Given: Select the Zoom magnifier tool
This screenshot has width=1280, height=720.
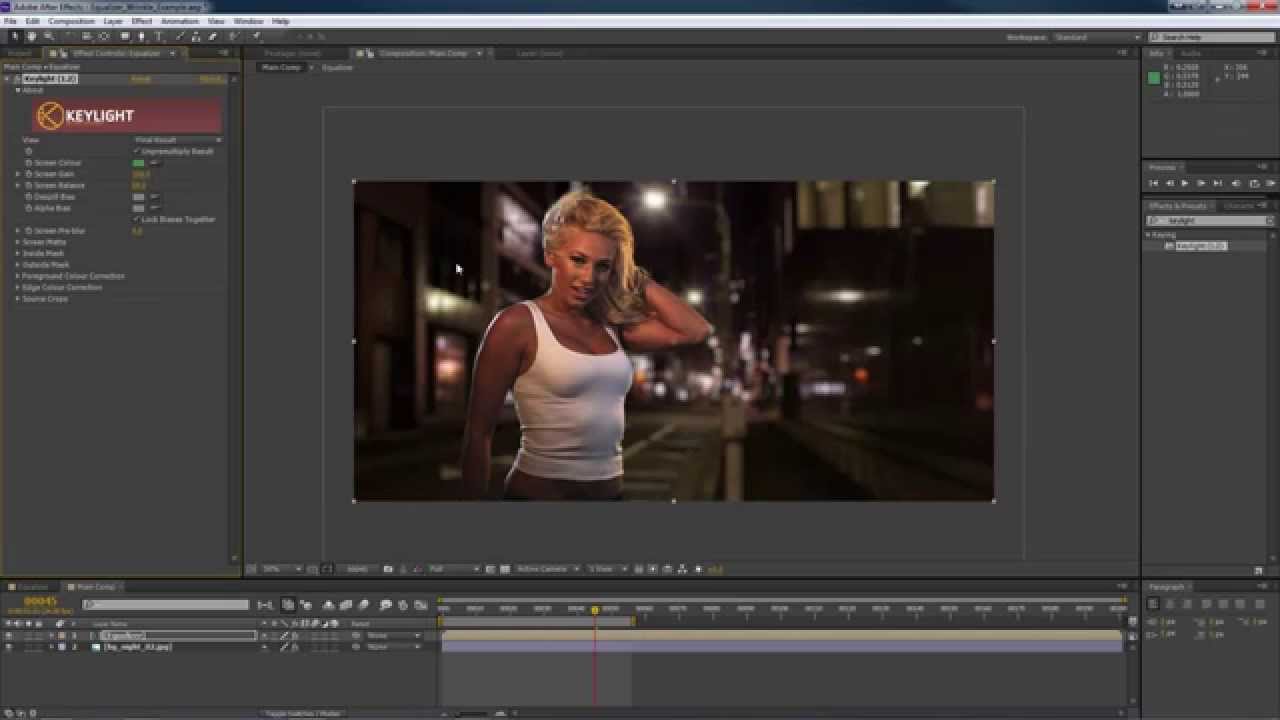Looking at the screenshot, I should pyautogui.click(x=48, y=36).
